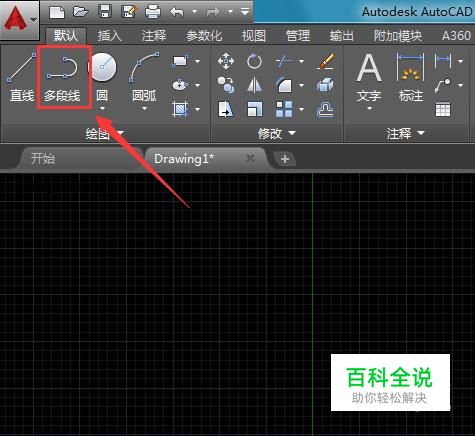Open the A360 ribbon tab
The image size is (475, 436).
(456, 35)
